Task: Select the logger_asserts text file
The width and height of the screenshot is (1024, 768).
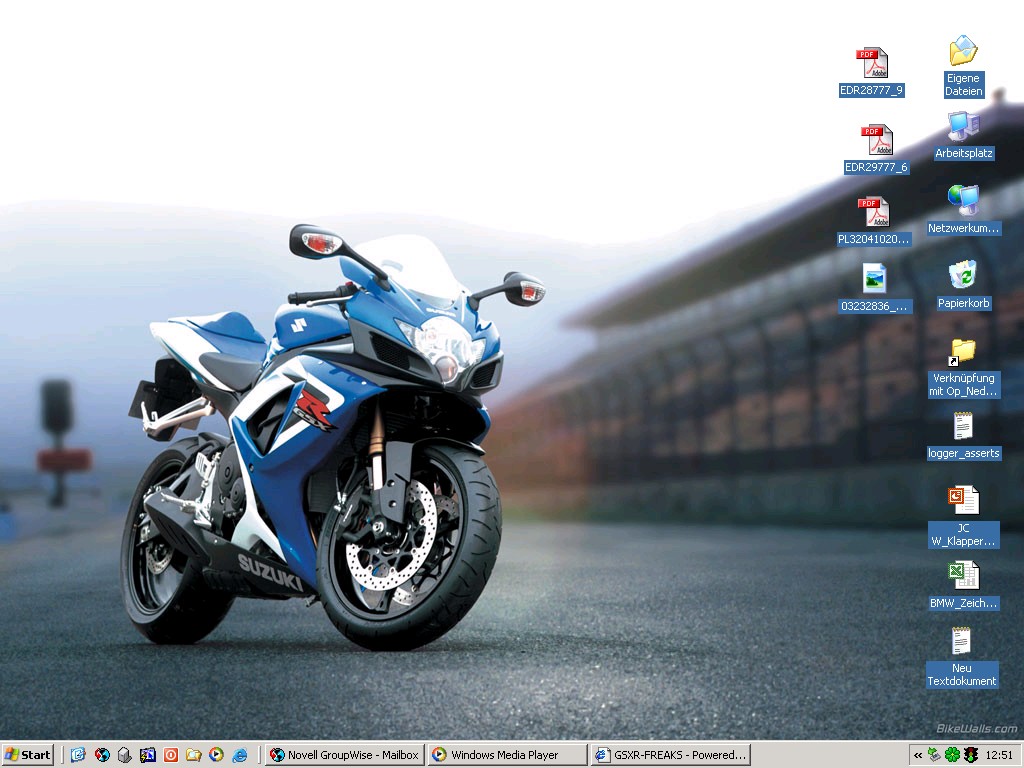Action: pyautogui.click(x=963, y=427)
